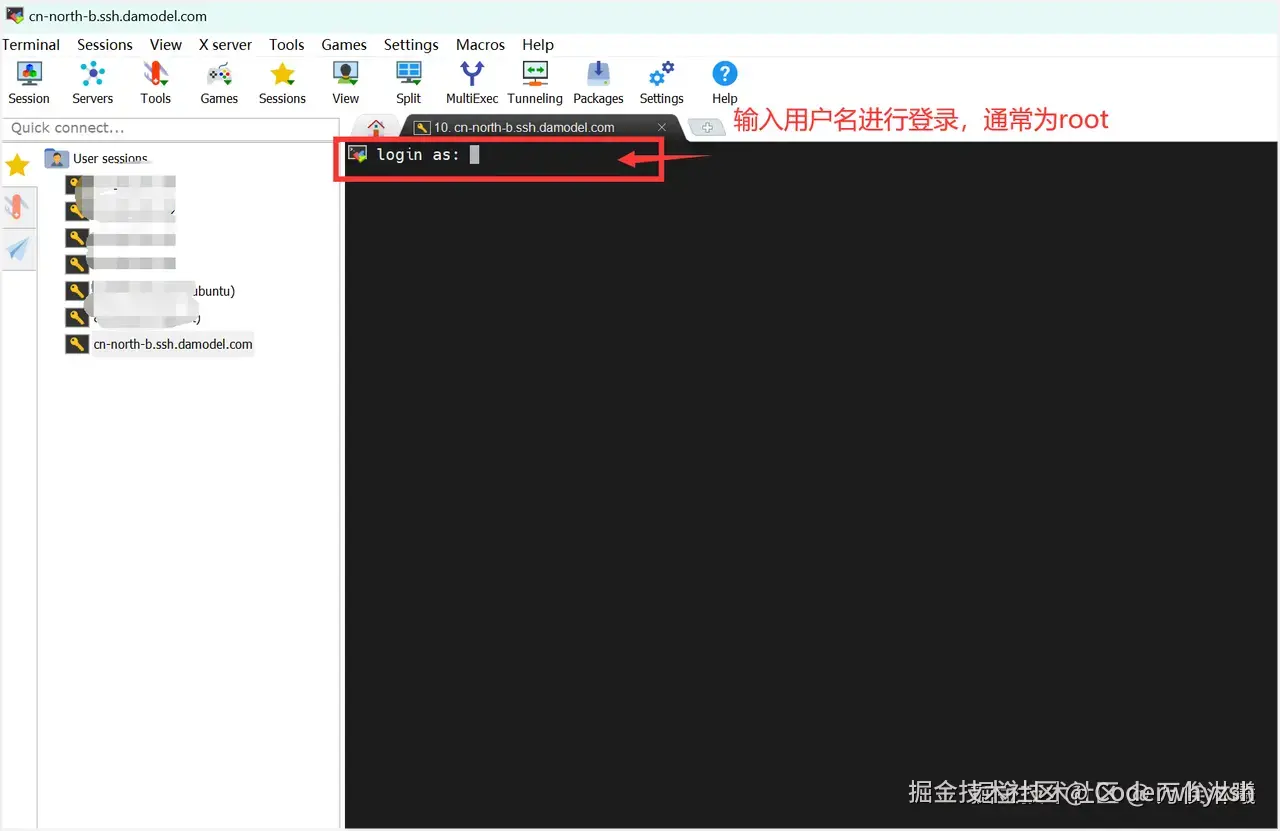This screenshot has height=831, width=1280.
Task: Launch the Games toolbar icon
Action: point(219,83)
